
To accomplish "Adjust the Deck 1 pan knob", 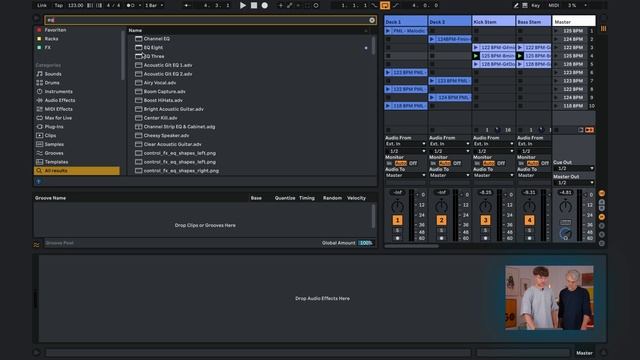I will (x=397, y=206).
